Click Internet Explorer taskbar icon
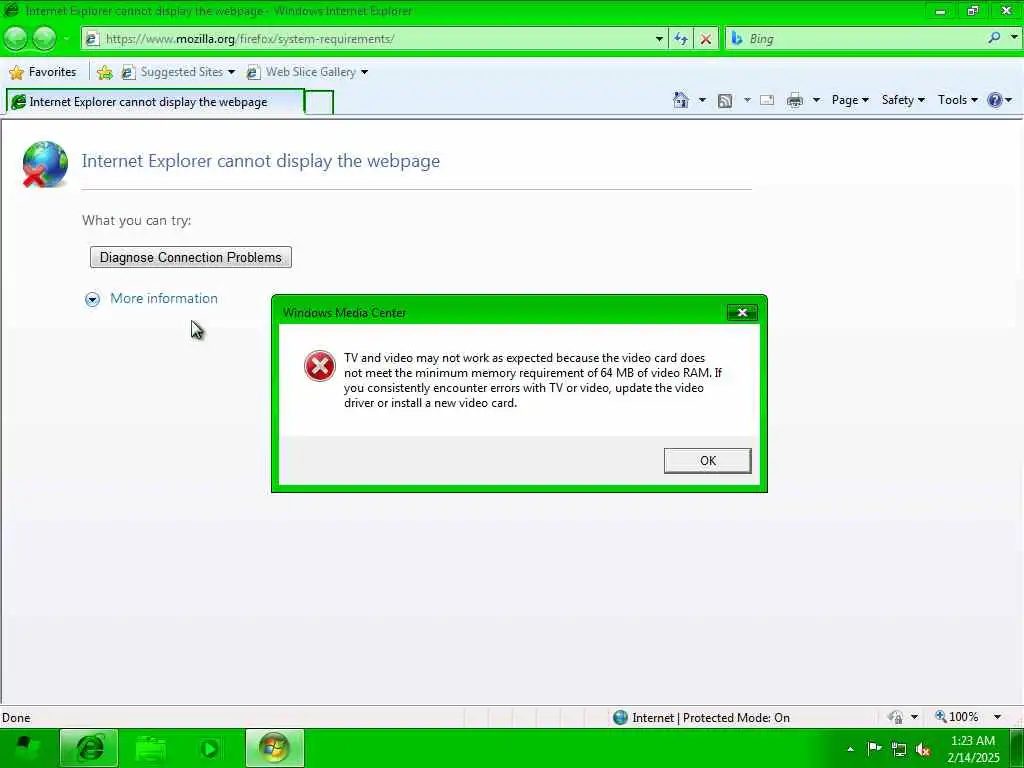Image resolution: width=1024 pixels, height=768 pixels. point(89,748)
